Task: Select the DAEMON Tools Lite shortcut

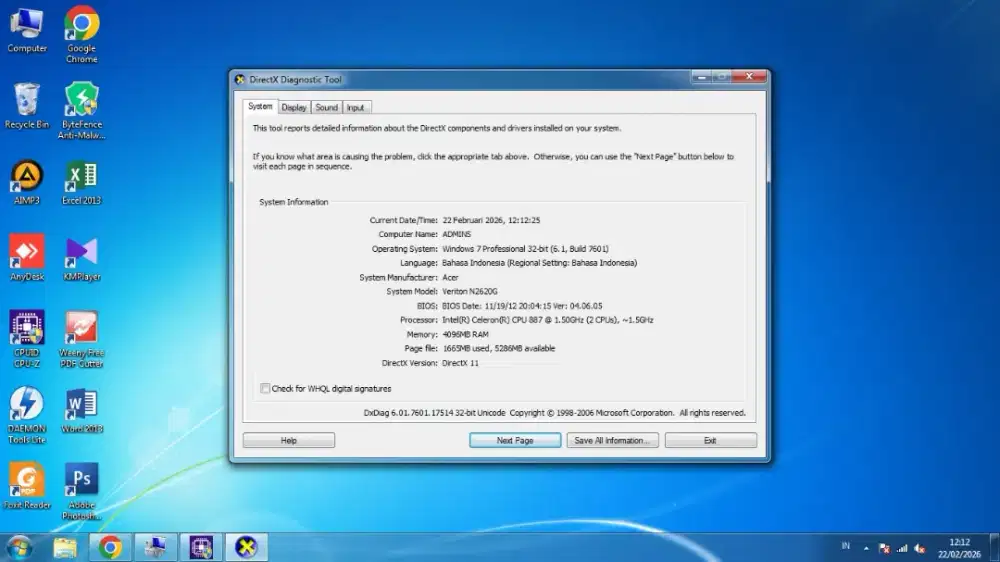Action: pos(27,415)
